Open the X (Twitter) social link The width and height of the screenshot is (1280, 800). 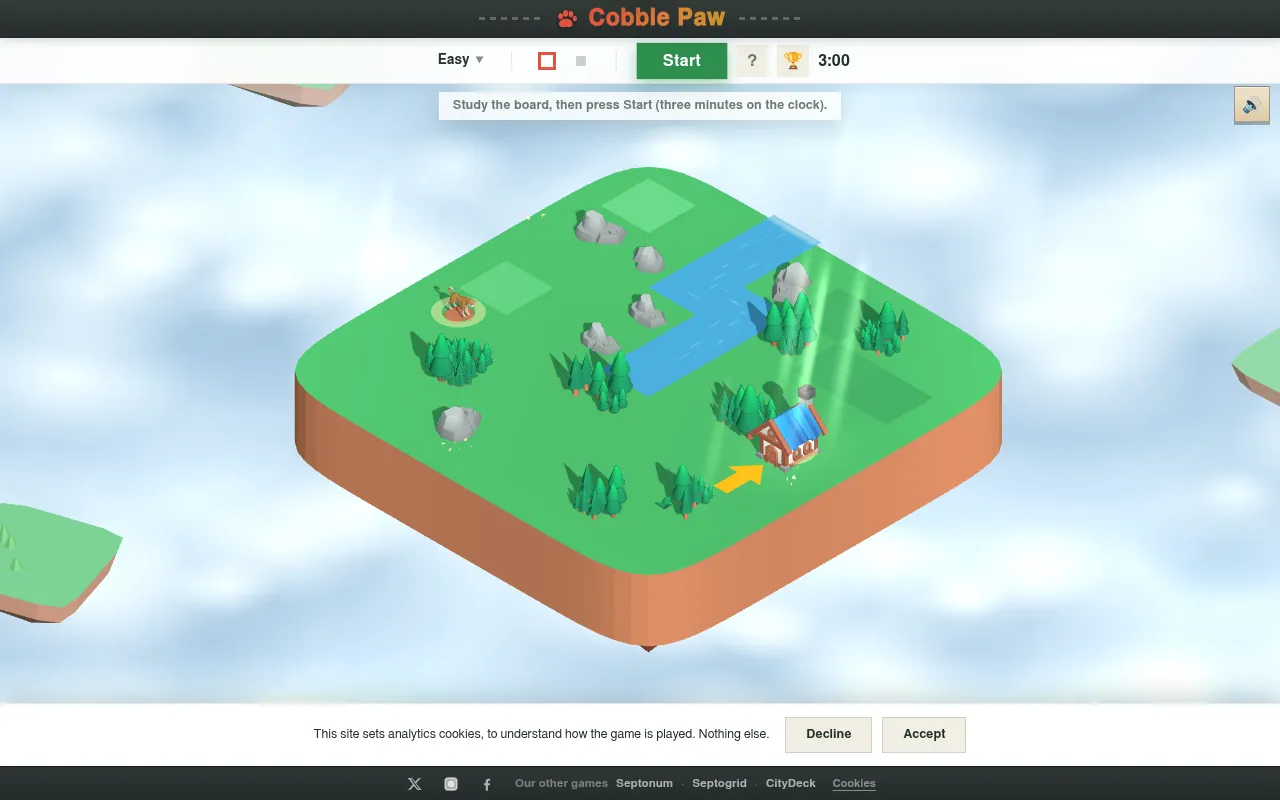[x=415, y=784]
